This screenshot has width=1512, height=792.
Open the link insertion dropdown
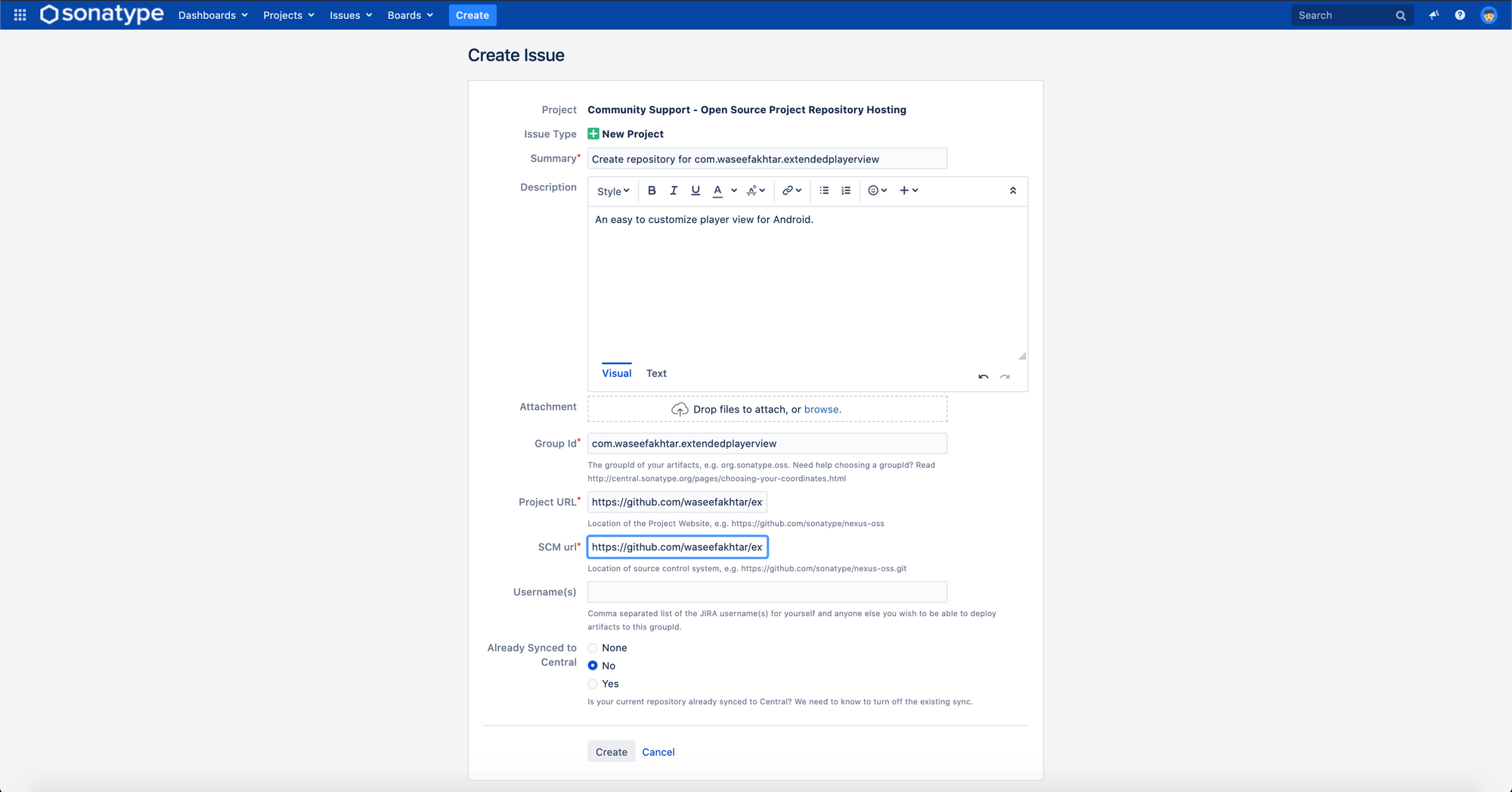pos(792,190)
